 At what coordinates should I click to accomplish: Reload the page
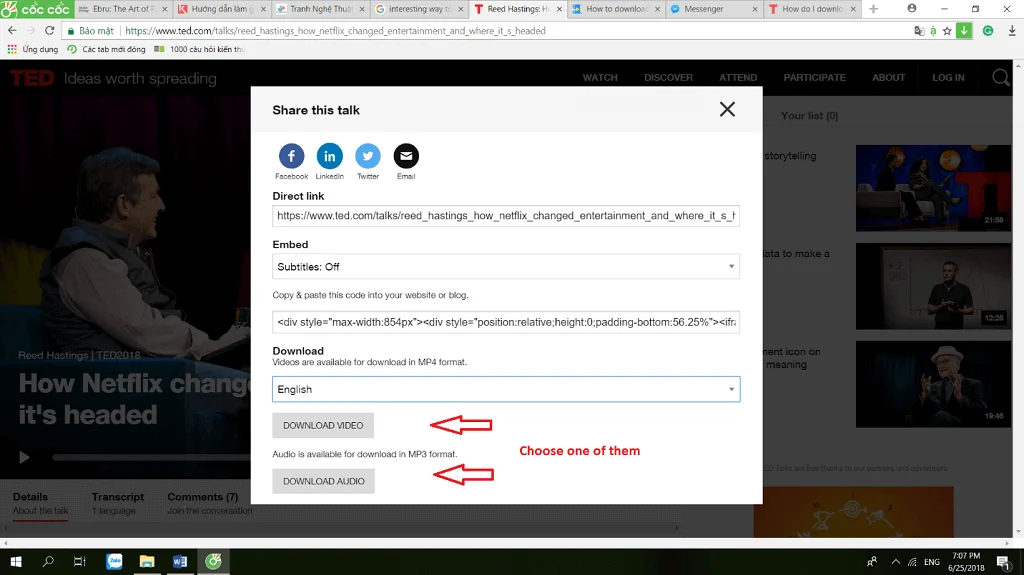50,31
